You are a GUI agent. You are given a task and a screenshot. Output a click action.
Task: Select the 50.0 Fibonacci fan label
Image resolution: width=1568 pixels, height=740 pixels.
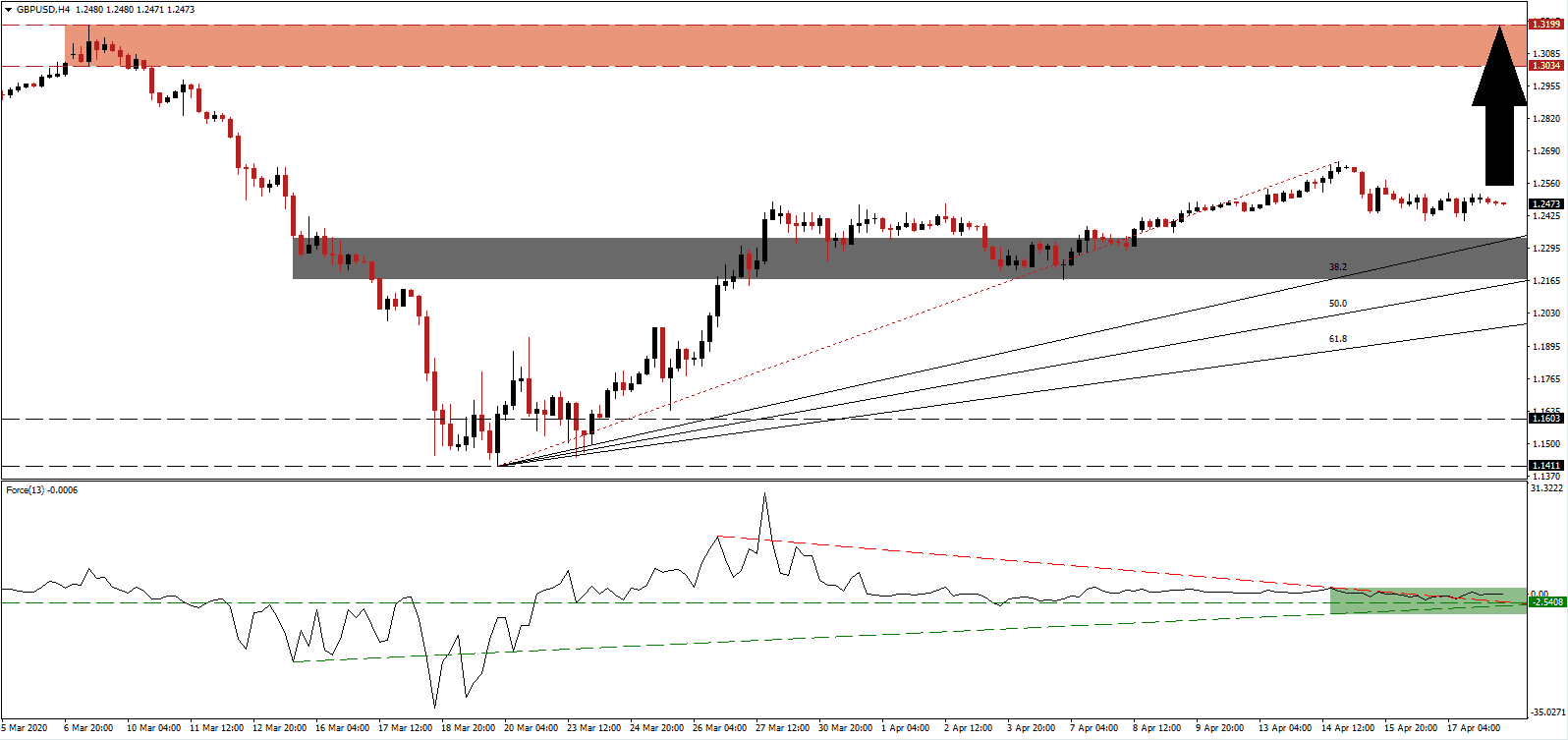[1338, 304]
